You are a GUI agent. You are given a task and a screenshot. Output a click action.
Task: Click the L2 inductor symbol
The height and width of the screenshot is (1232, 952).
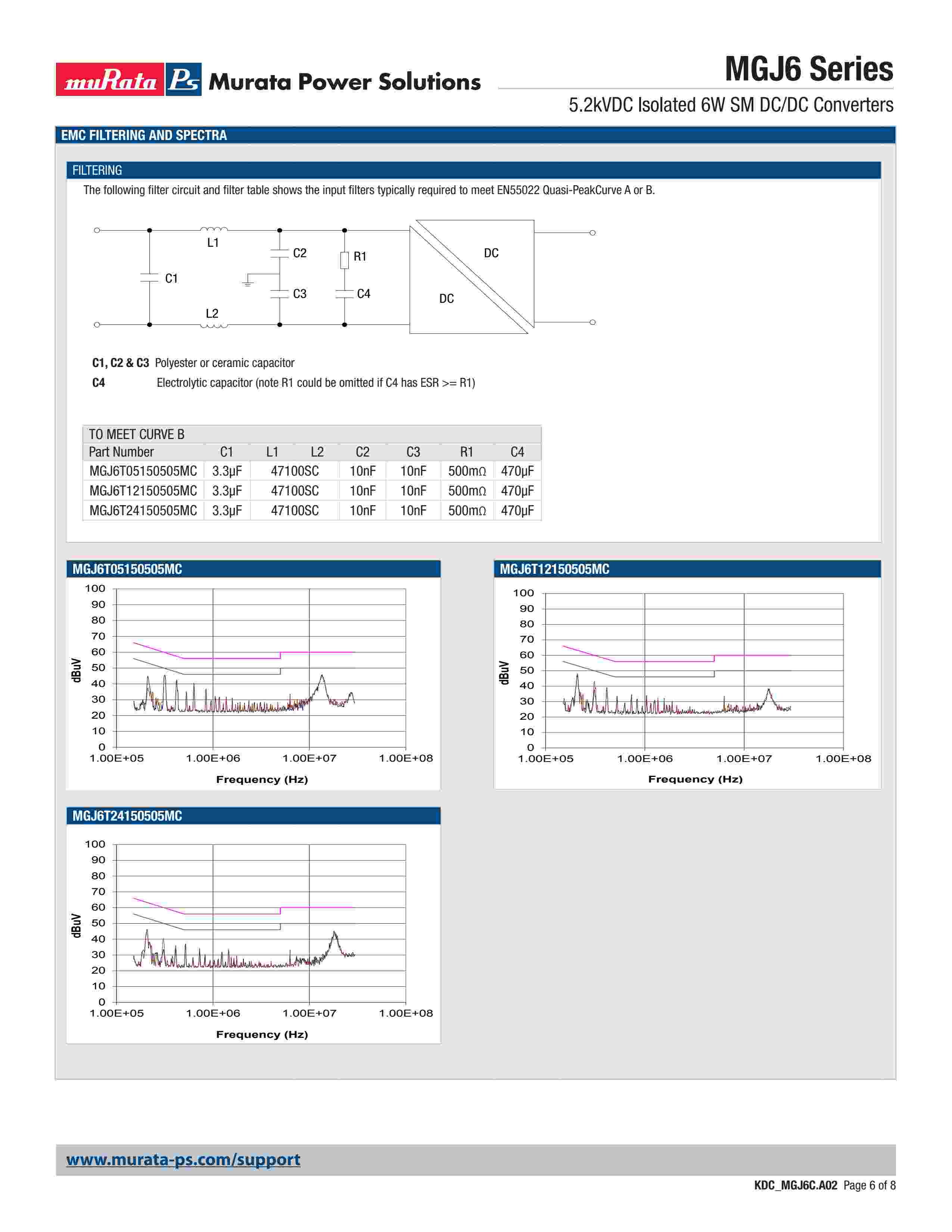(214, 326)
